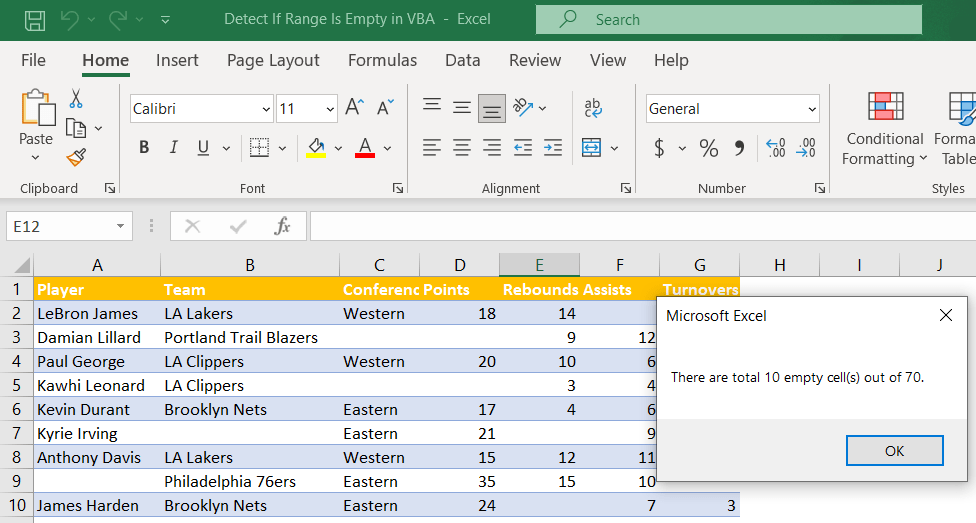
Task: Open Customize Quick Access Toolbar dropdown
Action: click(x=165, y=20)
